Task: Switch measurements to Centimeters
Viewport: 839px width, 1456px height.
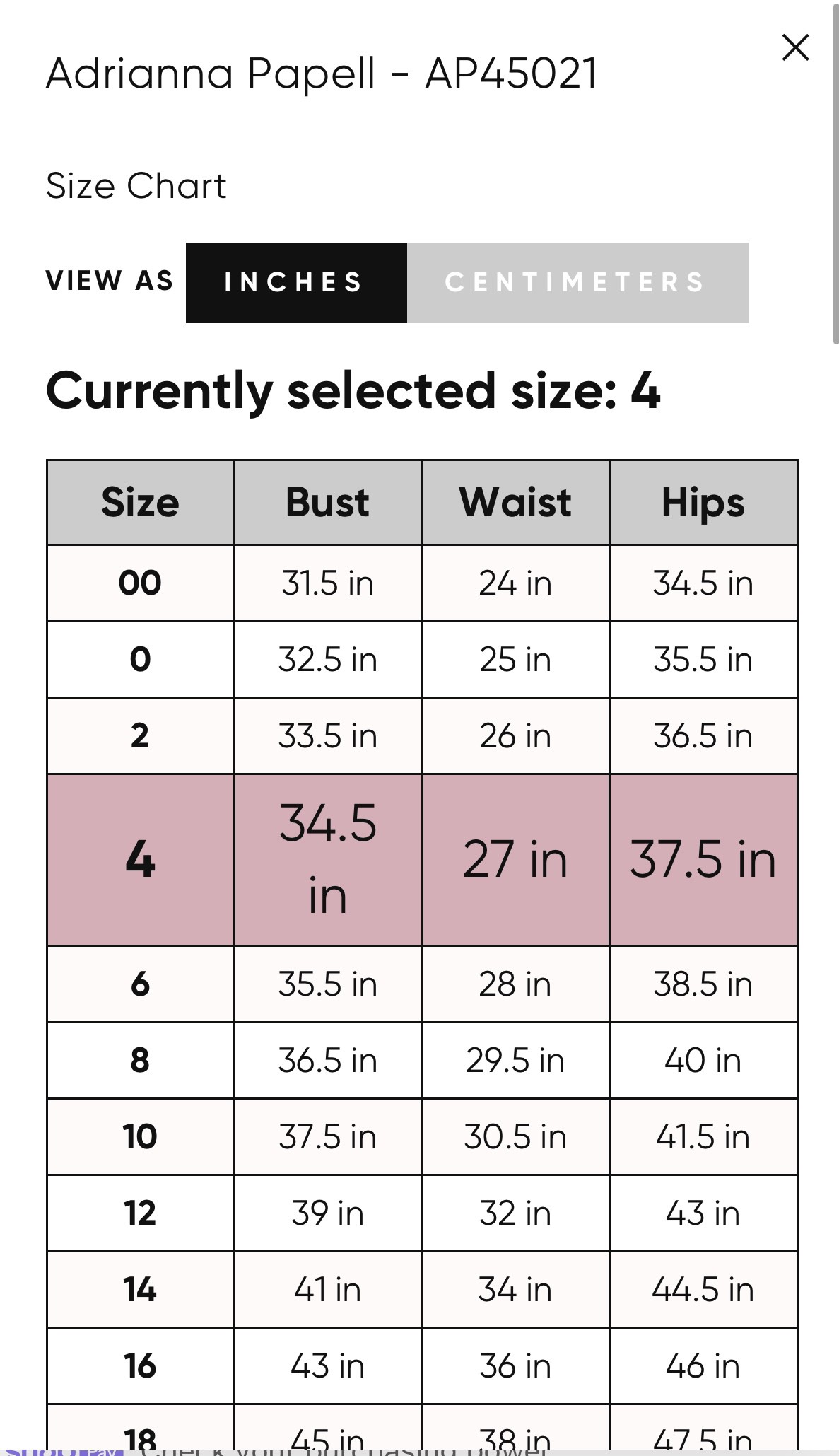Action: 577,283
